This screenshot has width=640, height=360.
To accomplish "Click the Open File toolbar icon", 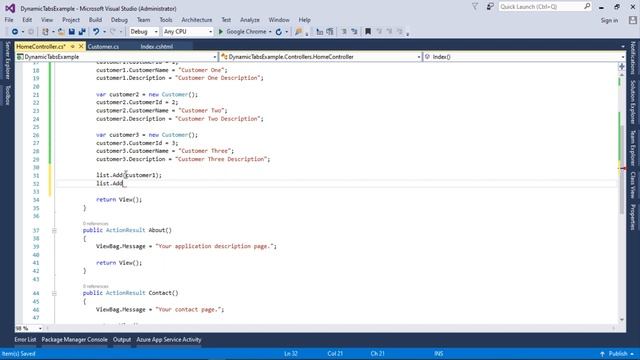I will 61,31.
